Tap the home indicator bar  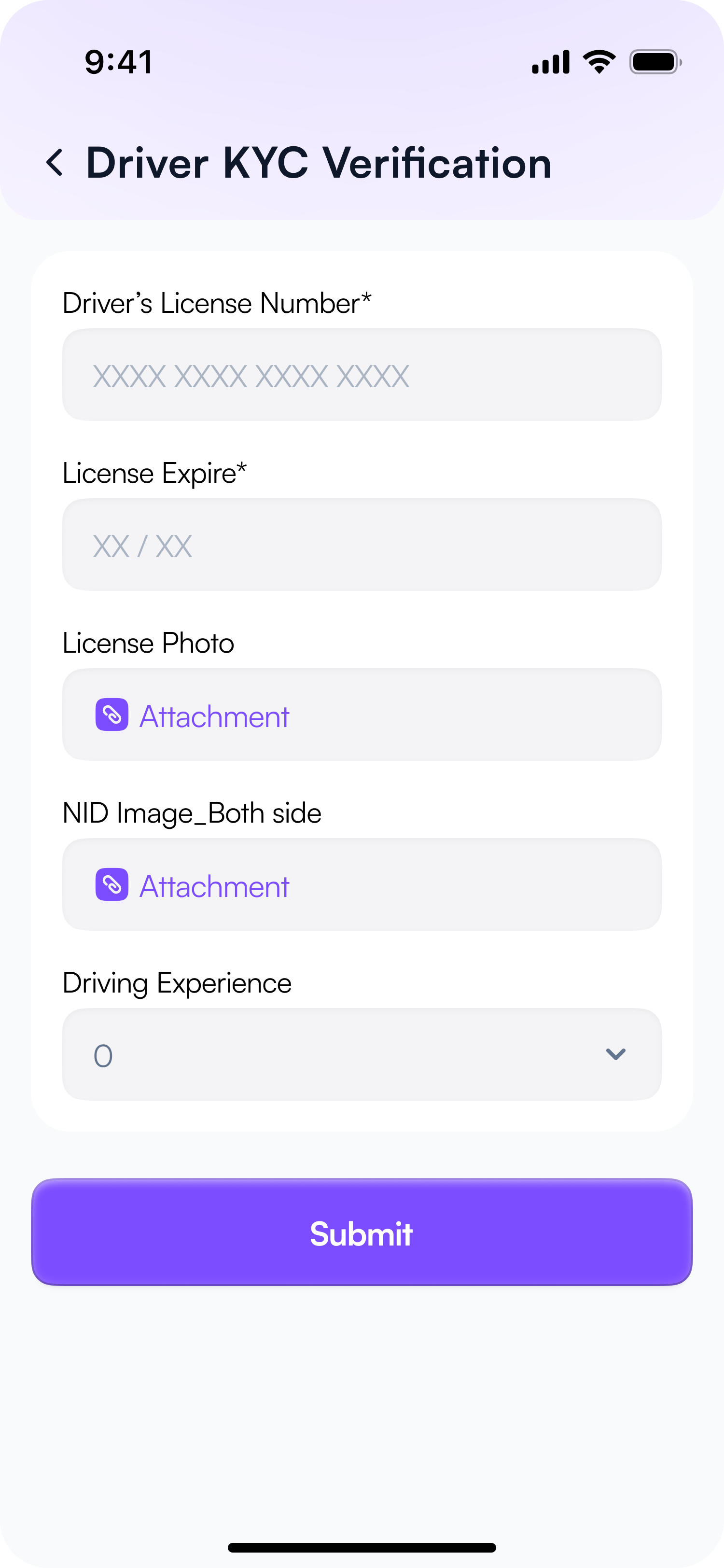coord(362,1547)
